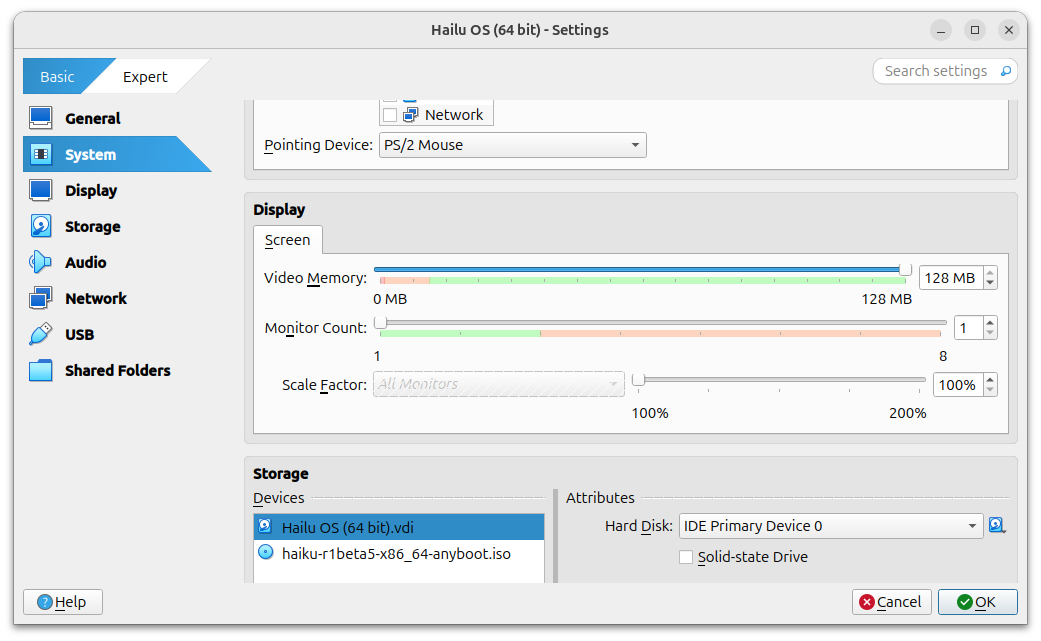This screenshot has height=641, width=1041.
Task: Click the Monitor Count value field
Action: tap(969, 328)
